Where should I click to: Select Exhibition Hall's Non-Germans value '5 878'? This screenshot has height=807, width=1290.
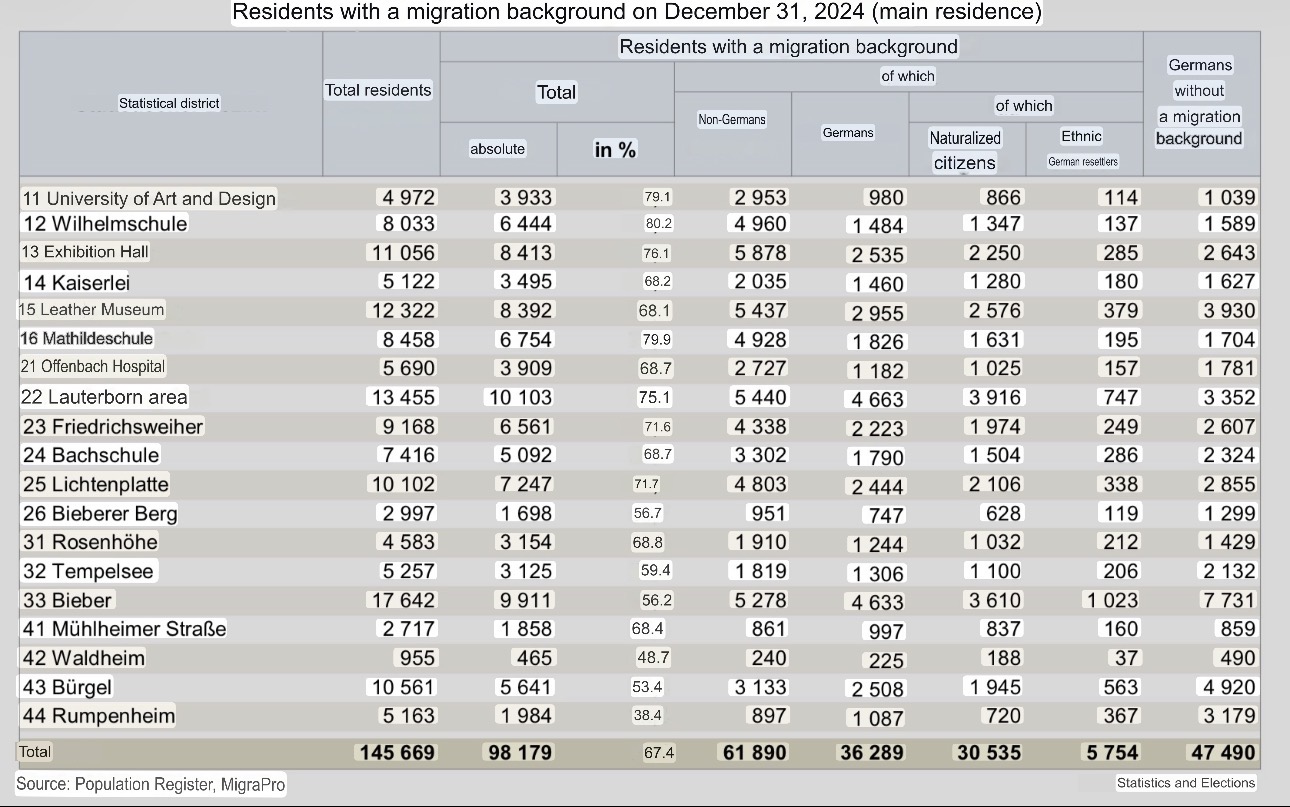pos(760,253)
